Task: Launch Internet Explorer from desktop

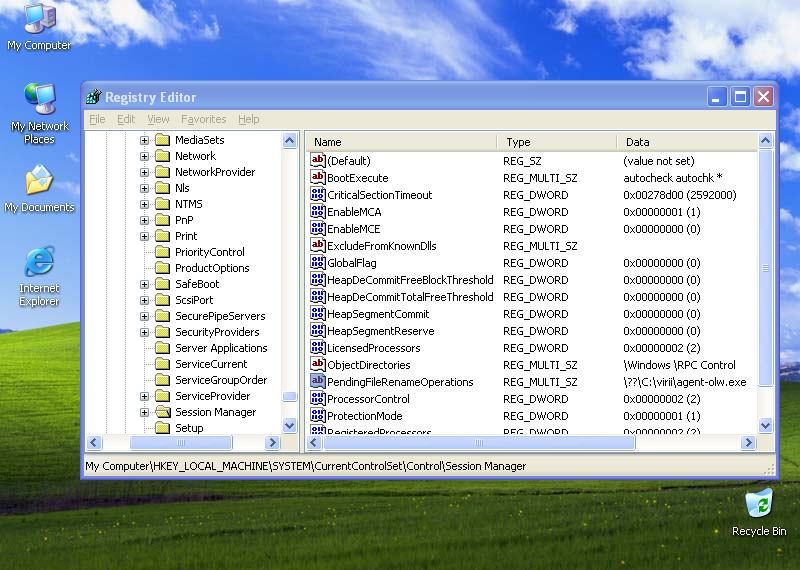Action: pos(39,276)
